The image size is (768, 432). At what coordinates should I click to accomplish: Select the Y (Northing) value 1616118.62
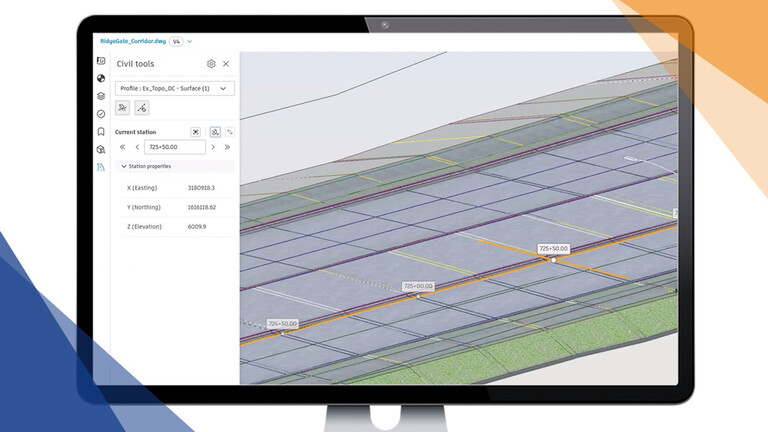pyautogui.click(x=202, y=207)
